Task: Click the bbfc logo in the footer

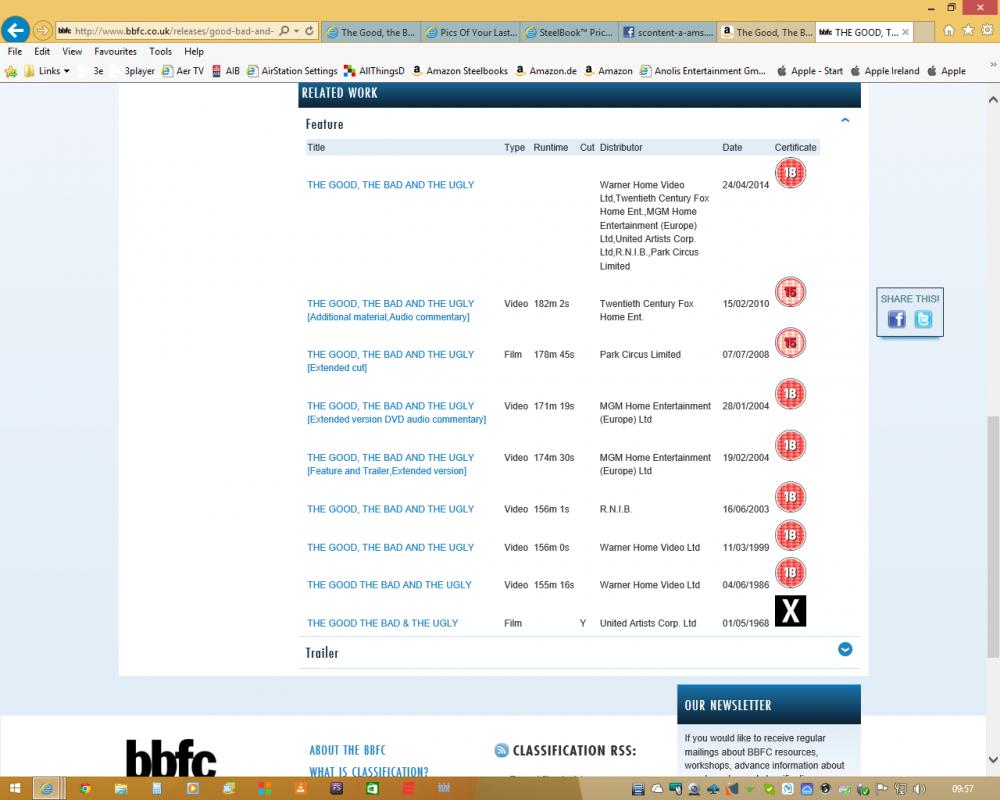Action: pos(171,759)
